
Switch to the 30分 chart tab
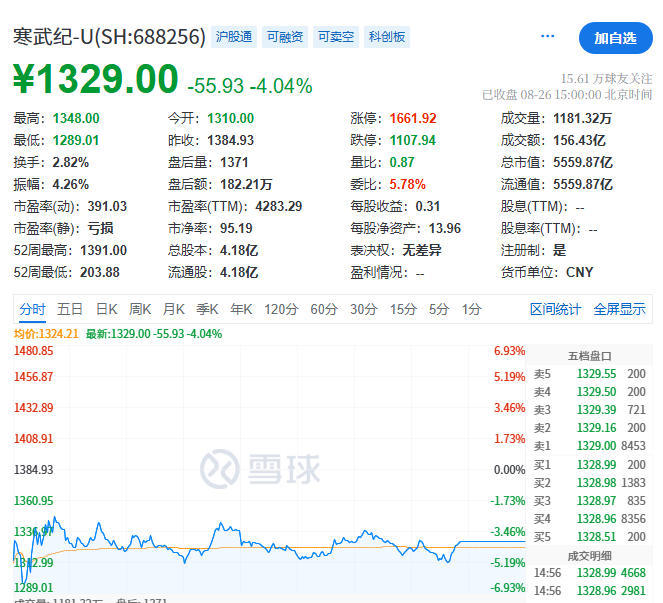(x=363, y=310)
